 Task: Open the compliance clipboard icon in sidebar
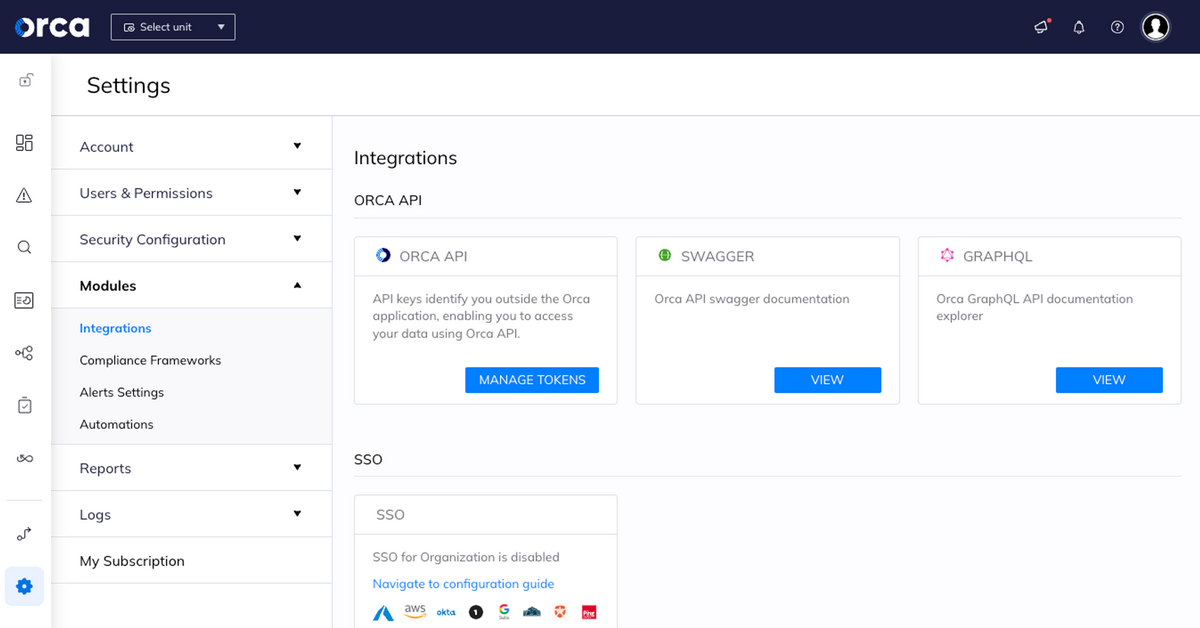(x=25, y=405)
